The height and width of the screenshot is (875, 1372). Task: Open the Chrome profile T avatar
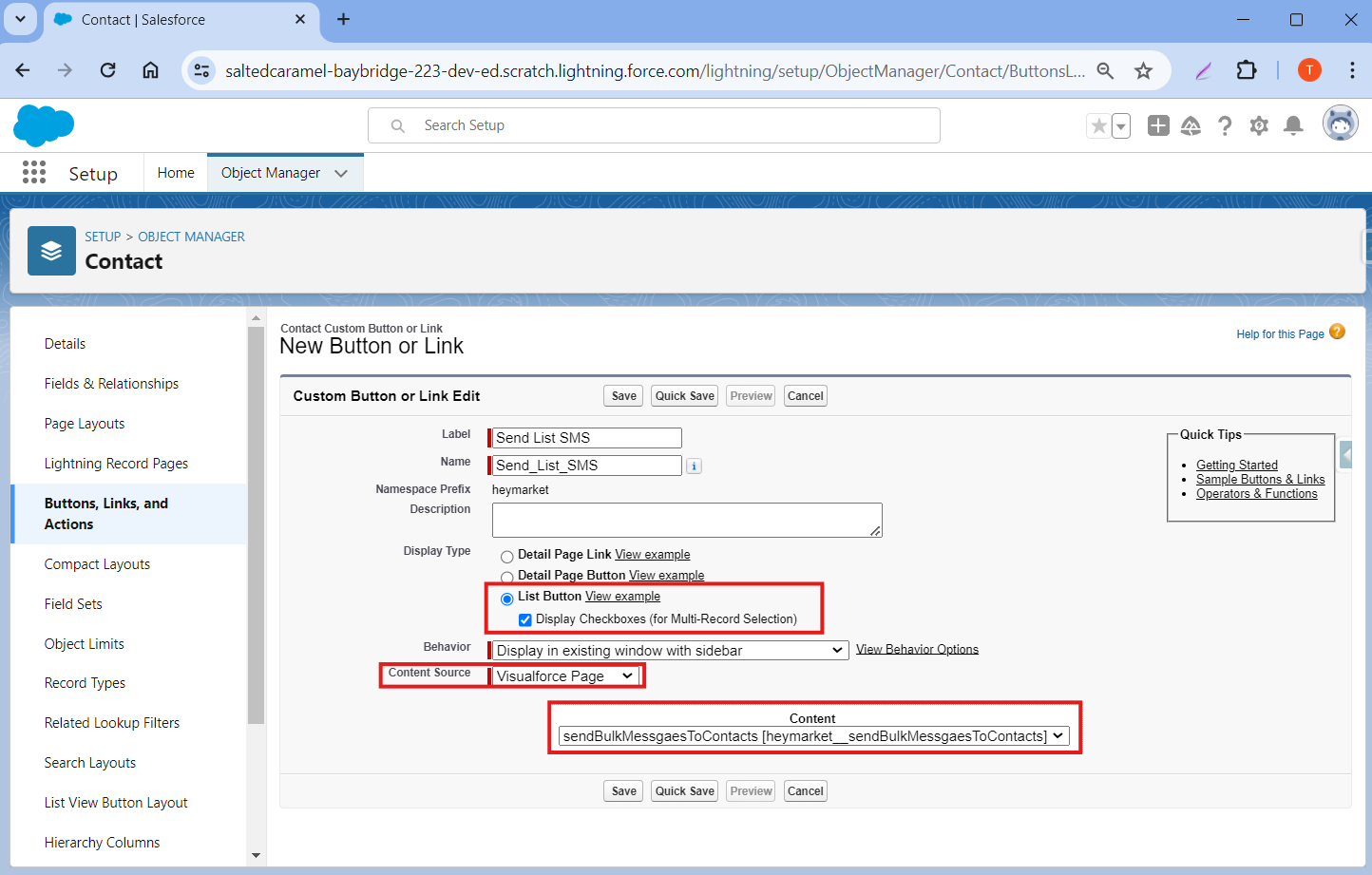(1309, 69)
